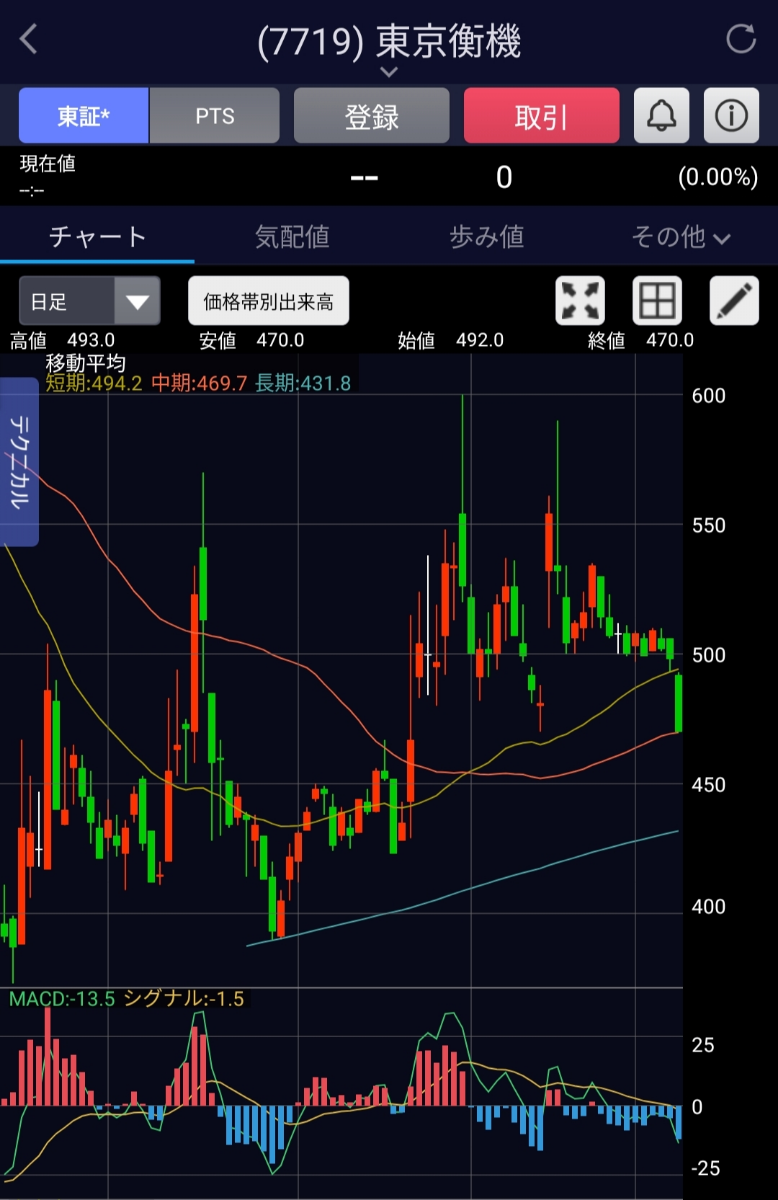Image resolution: width=778 pixels, height=1200 pixels.
Task: Open その他 dropdown tab
Action: 681,237
